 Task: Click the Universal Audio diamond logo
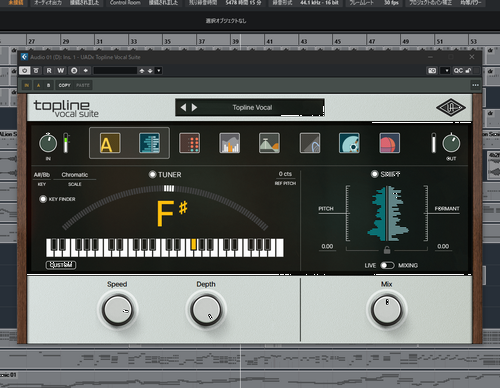coord(451,107)
